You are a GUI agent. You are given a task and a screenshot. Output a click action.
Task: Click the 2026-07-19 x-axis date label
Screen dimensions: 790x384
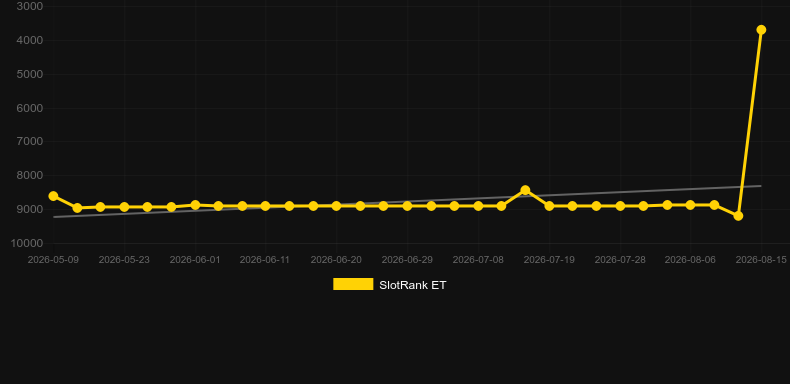coord(549,260)
